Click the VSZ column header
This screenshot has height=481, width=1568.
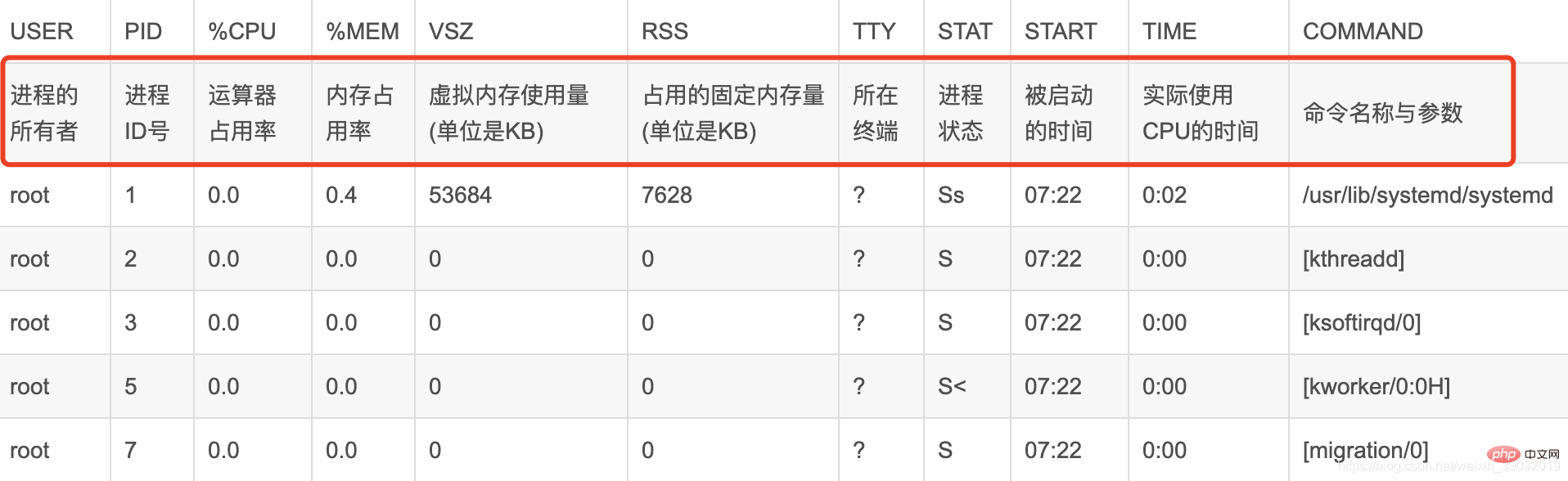click(451, 31)
